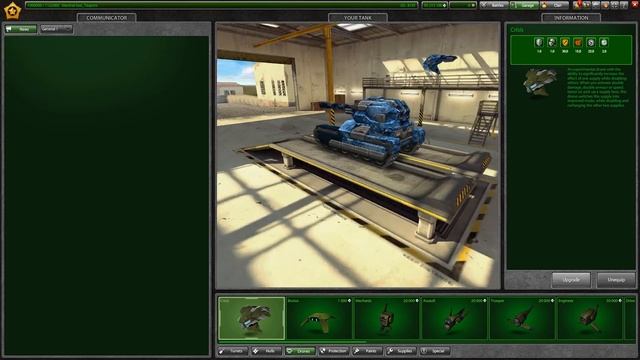Click the Crisis drone description text
This screenshot has width=640, height=360.
(x=597, y=87)
